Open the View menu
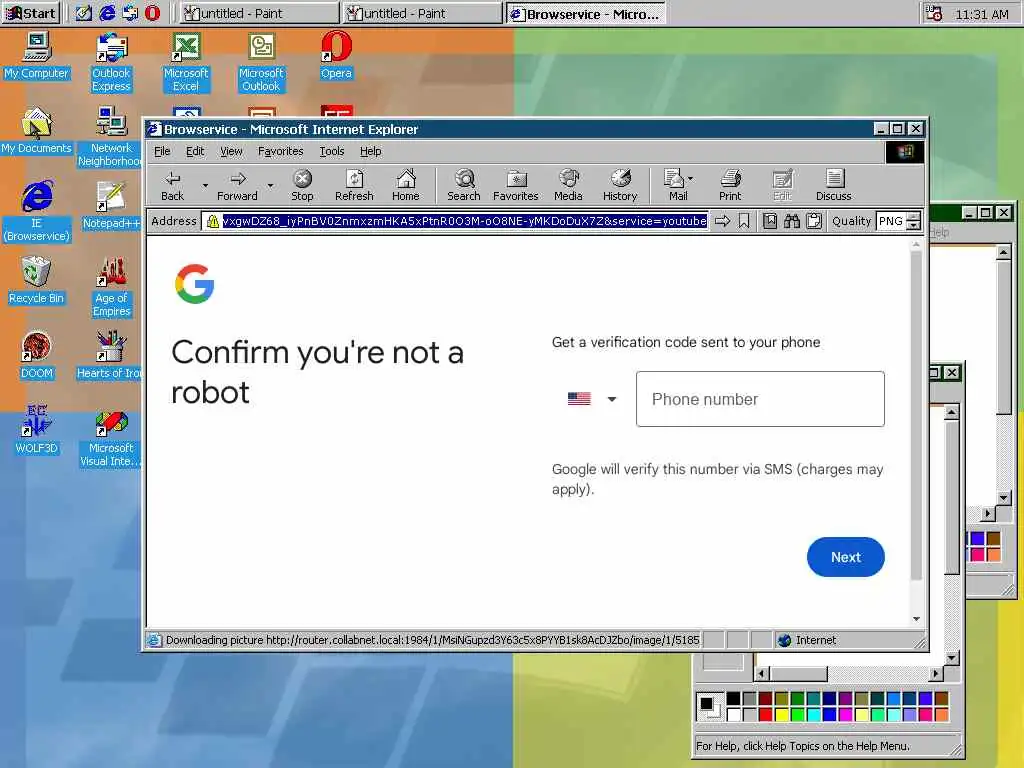The width and height of the screenshot is (1024, 768). pos(231,152)
